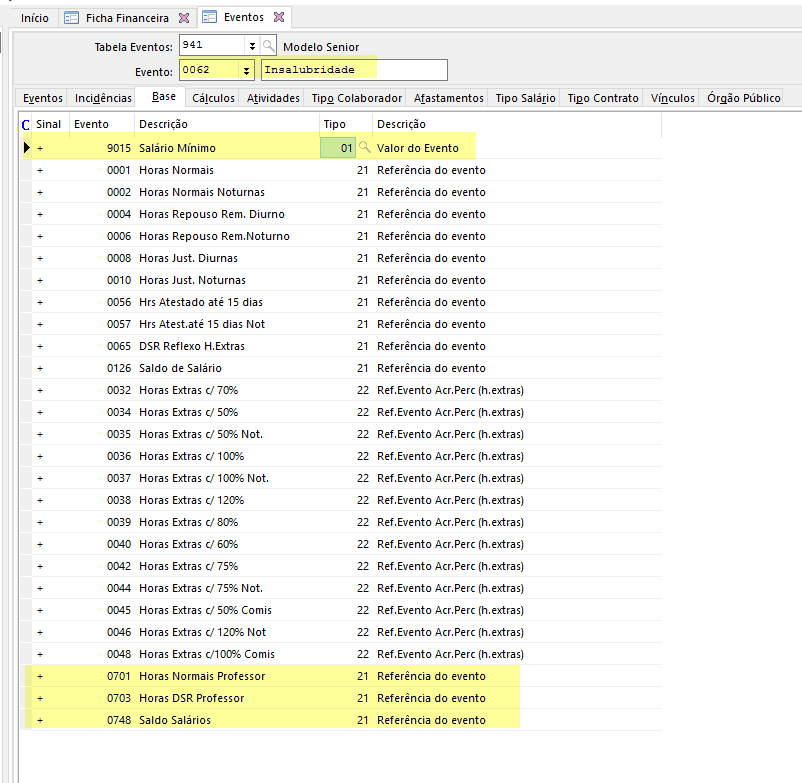Expand the Tabela Eventos dropdown arrow
Screen dimensions: 802x783
pyautogui.click(x=251, y=46)
